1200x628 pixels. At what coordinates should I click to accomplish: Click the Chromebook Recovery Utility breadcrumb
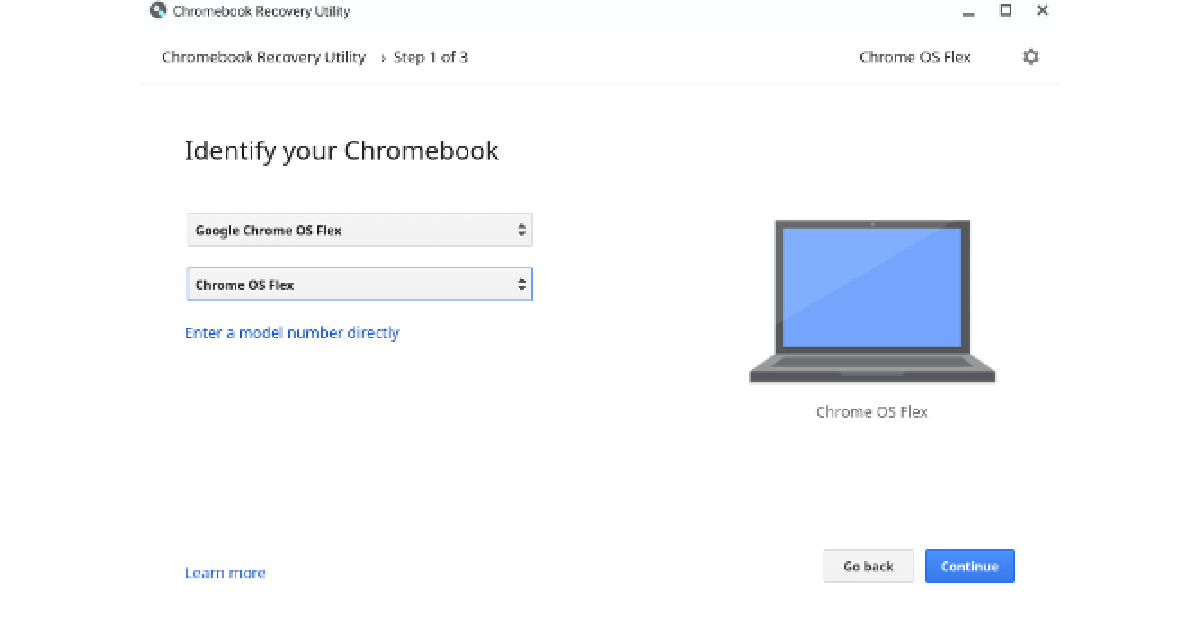tap(264, 57)
